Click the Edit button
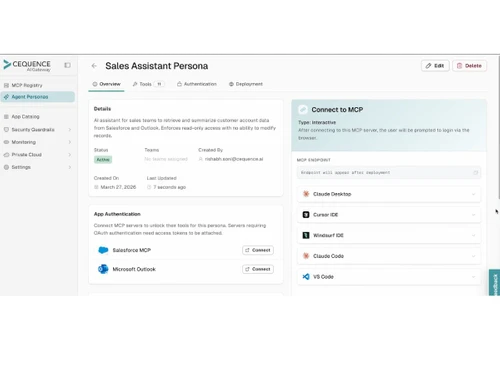 [435, 66]
